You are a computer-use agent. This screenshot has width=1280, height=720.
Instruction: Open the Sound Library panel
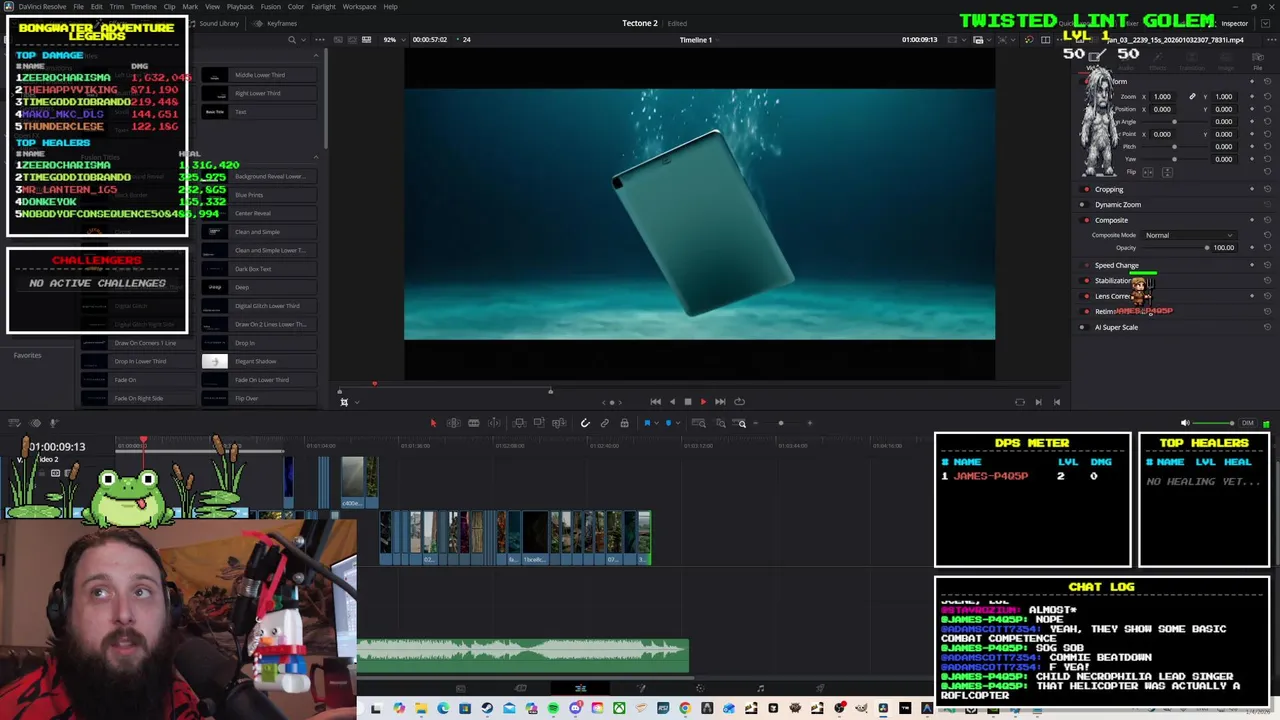point(214,23)
